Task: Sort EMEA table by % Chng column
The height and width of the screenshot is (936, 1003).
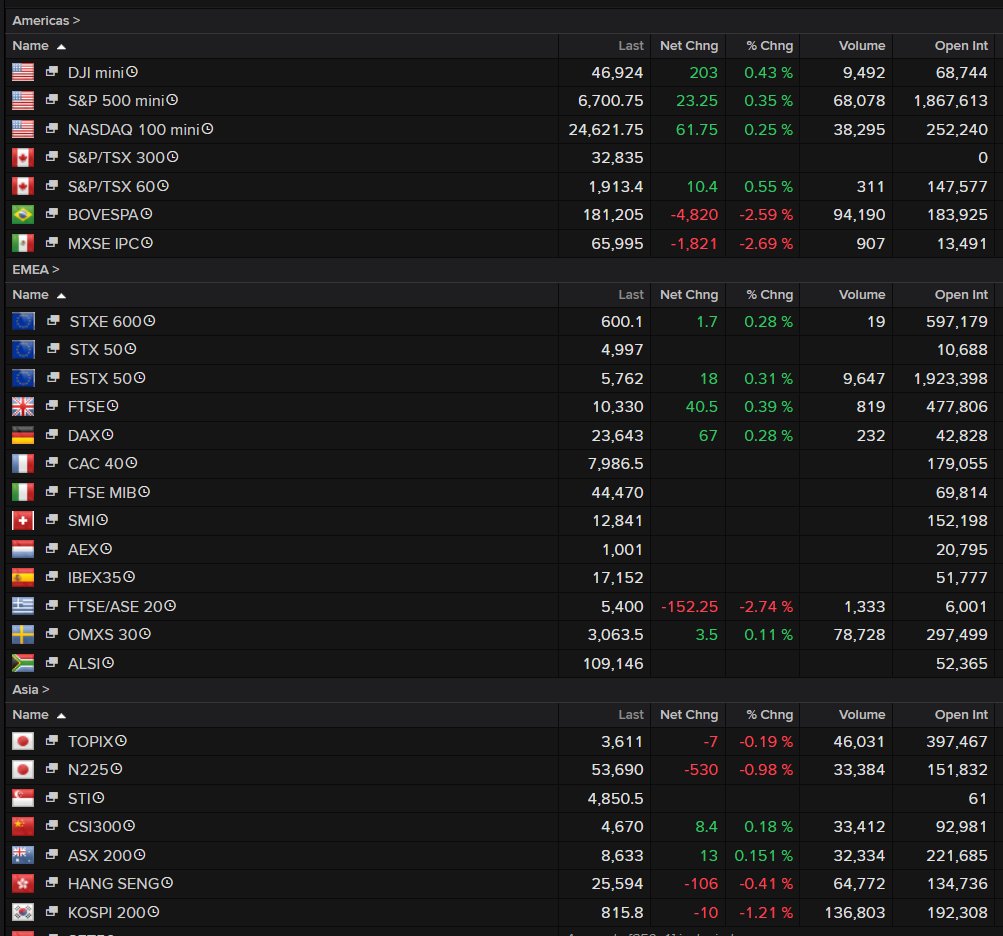Action: [770, 294]
